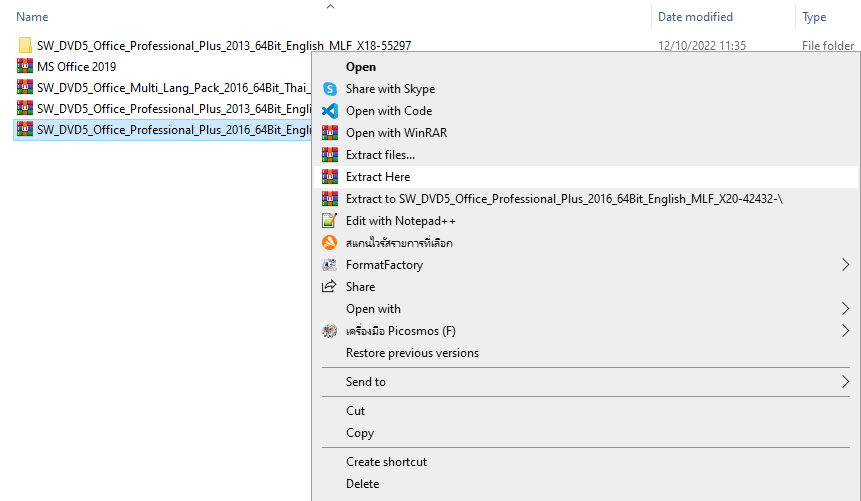Click the highlighted SW_DVD5_Office_Professional_Plus_2016_64Bit file name
Screen dimensions: 861x501
[174, 130]
